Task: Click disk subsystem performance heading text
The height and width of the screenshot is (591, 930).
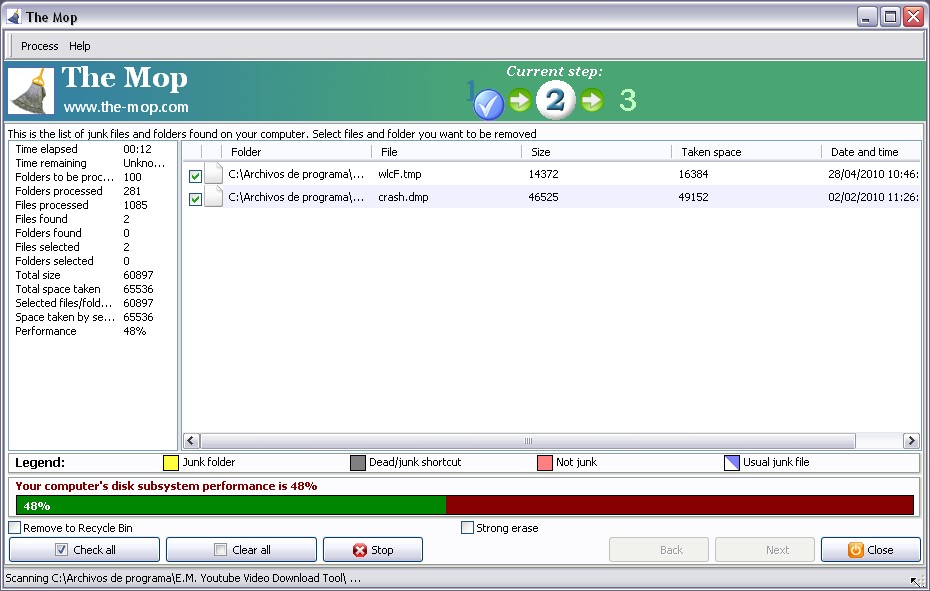Action: [166, 486]
